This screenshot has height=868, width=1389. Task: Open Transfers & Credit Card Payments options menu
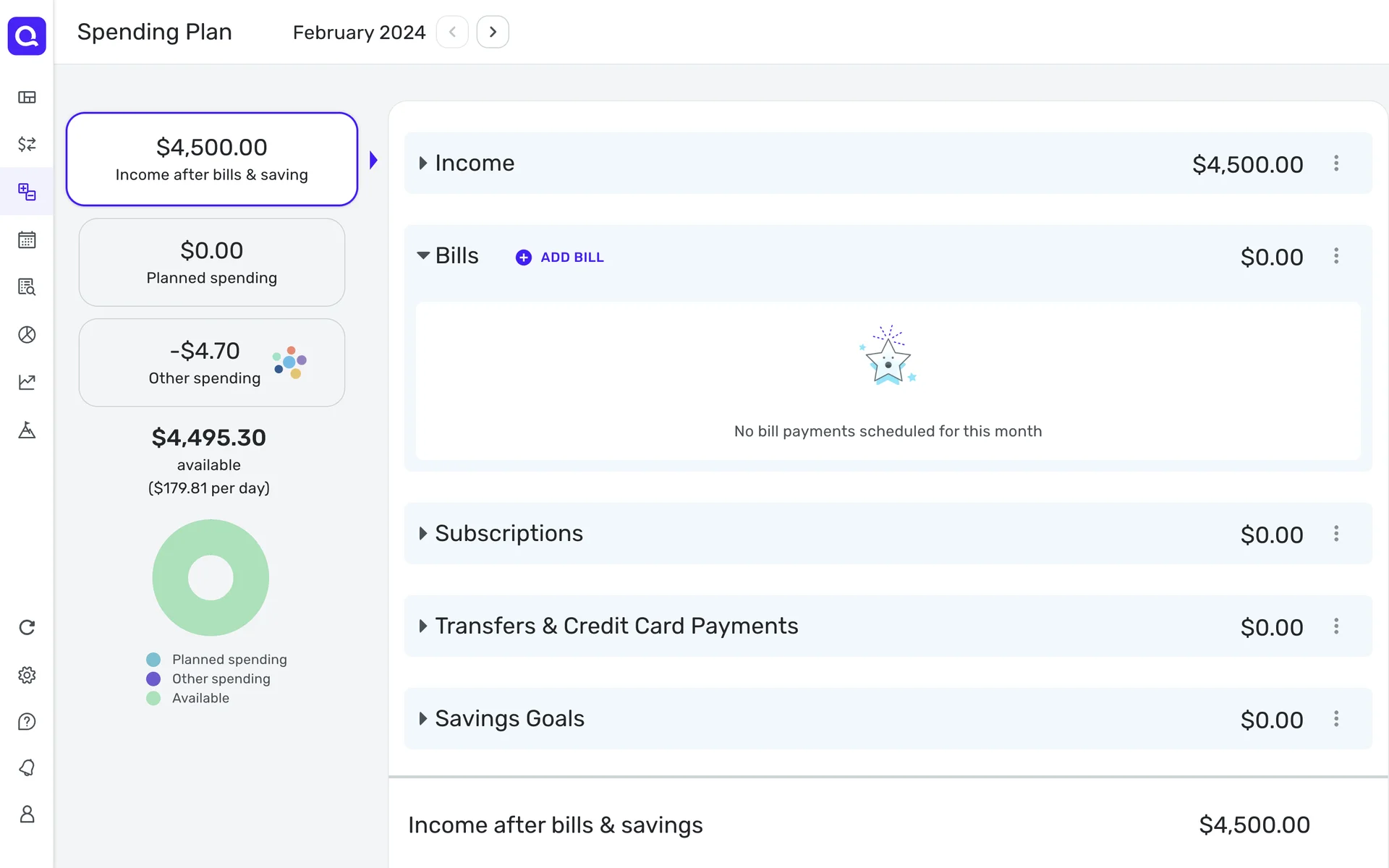tap(1336, 626)
